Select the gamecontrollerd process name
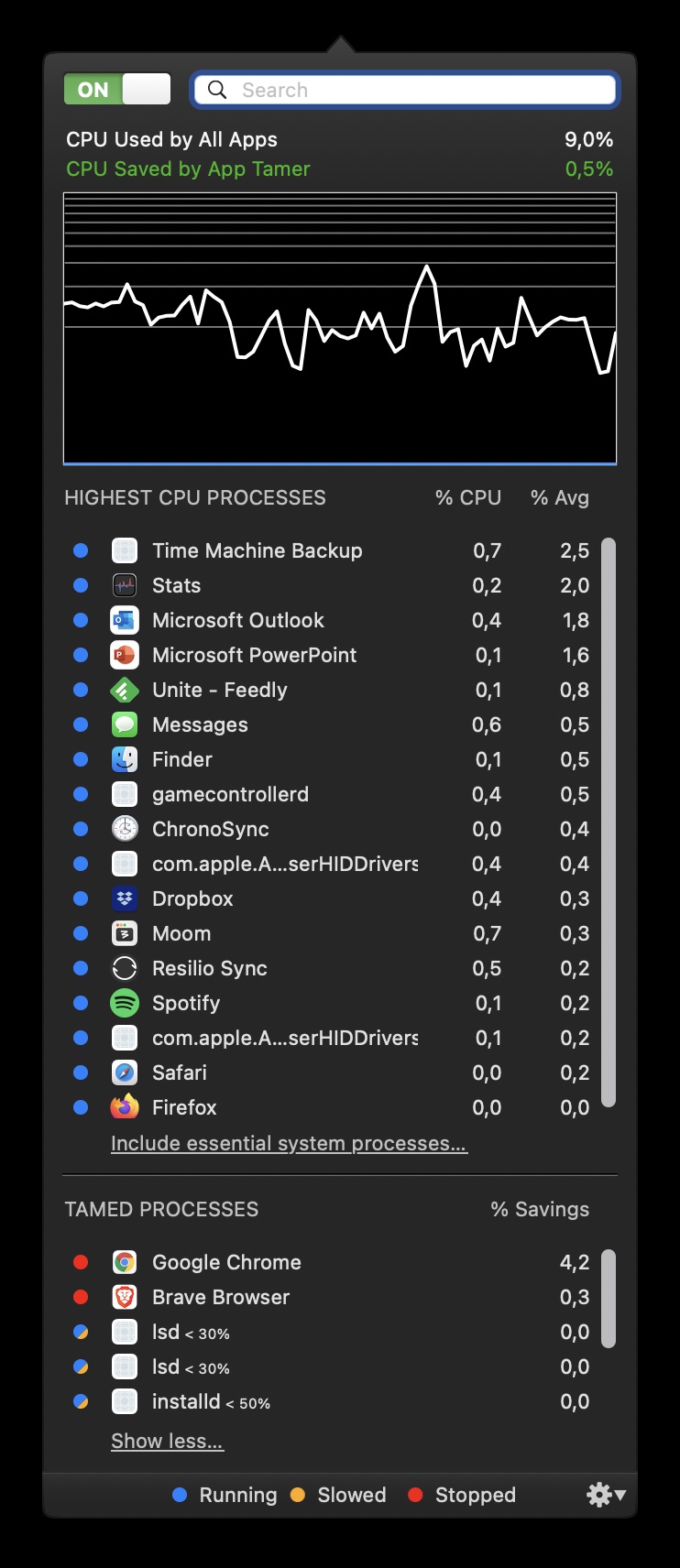Image resolution: width=680 pixels, height=1568 pixels. (230, 794)
